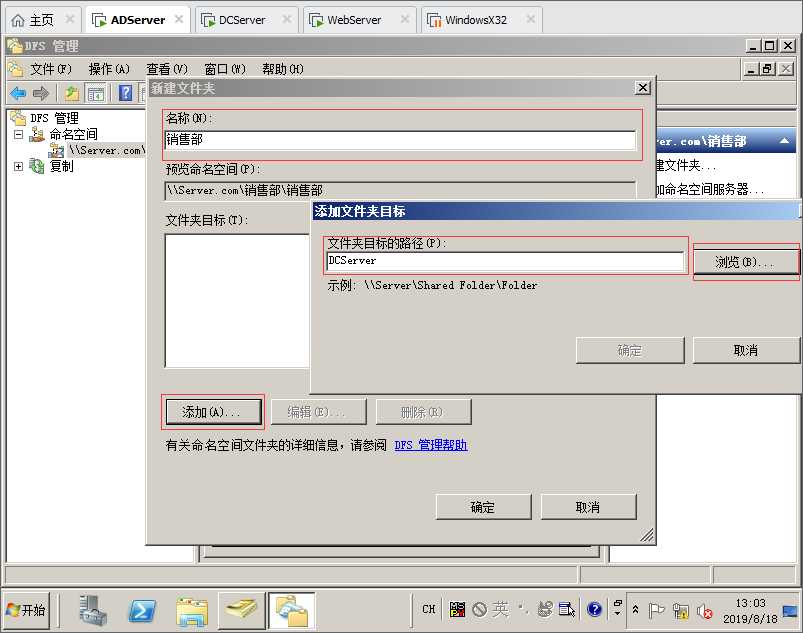The image size is (803, 633).
Task: Open the scanner-style yellow taskbar app
Action: coord(242,610)
